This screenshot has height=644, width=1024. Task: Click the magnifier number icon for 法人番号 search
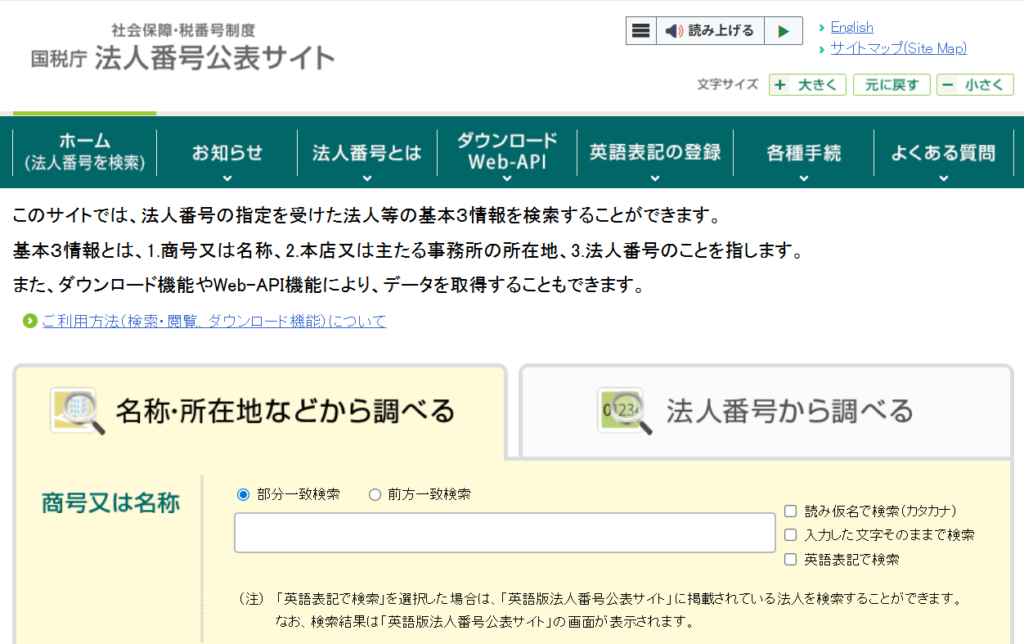coord(624,410)
